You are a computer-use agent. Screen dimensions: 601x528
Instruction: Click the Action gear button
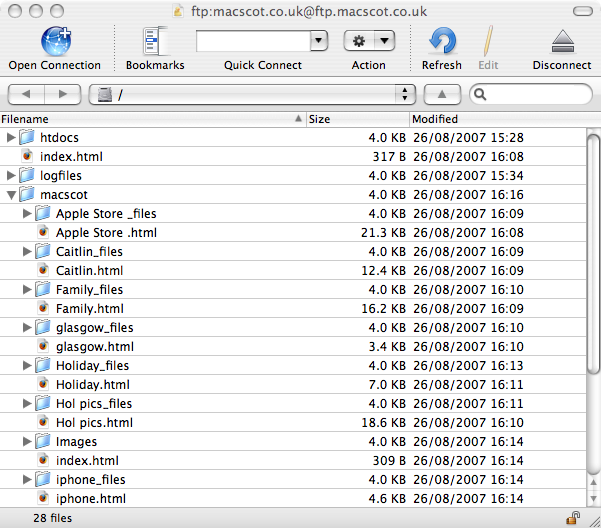point(359,41)
